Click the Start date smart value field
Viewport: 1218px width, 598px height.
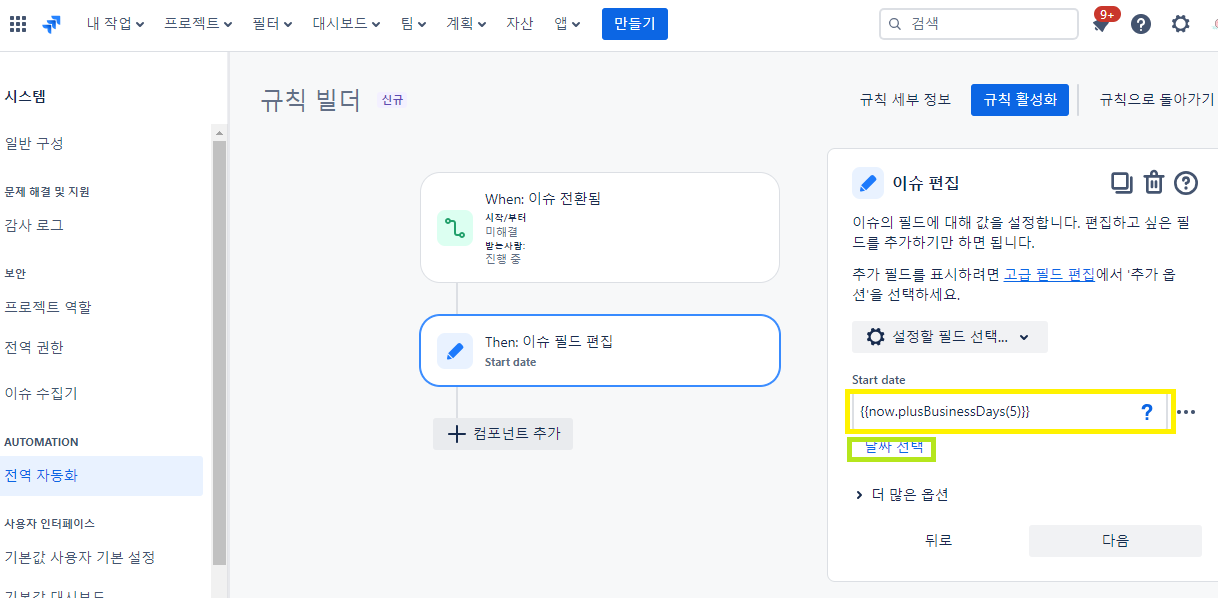coord(1010,412)
